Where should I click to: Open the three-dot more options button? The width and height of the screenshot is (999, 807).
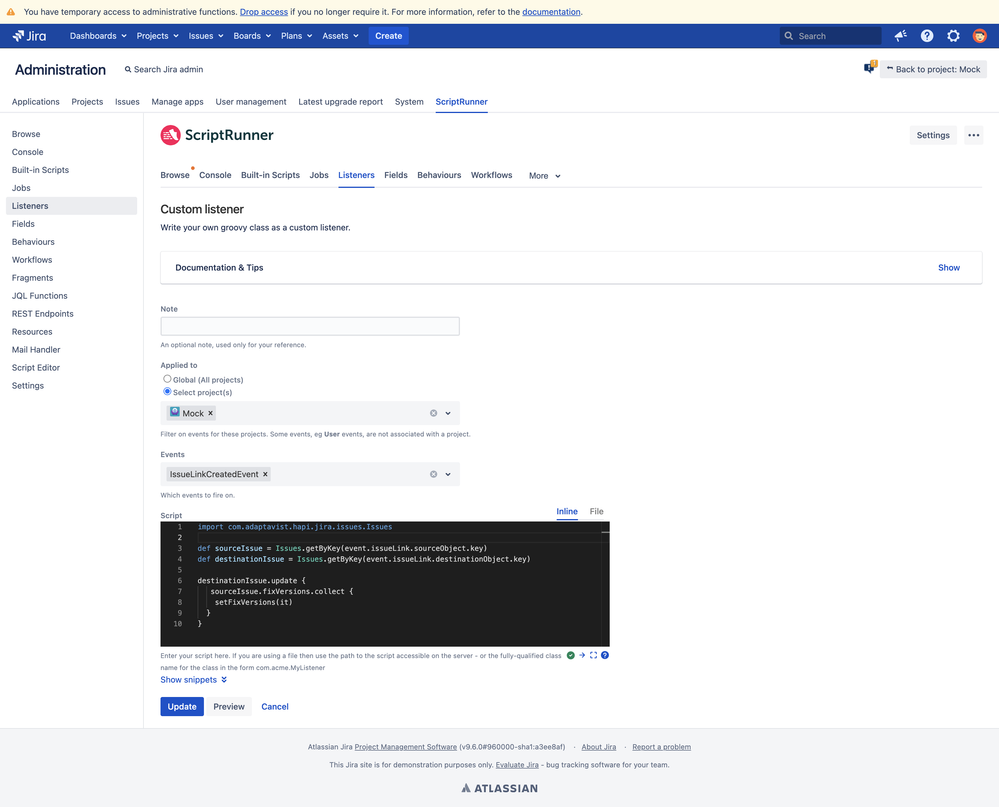[974, 135]
